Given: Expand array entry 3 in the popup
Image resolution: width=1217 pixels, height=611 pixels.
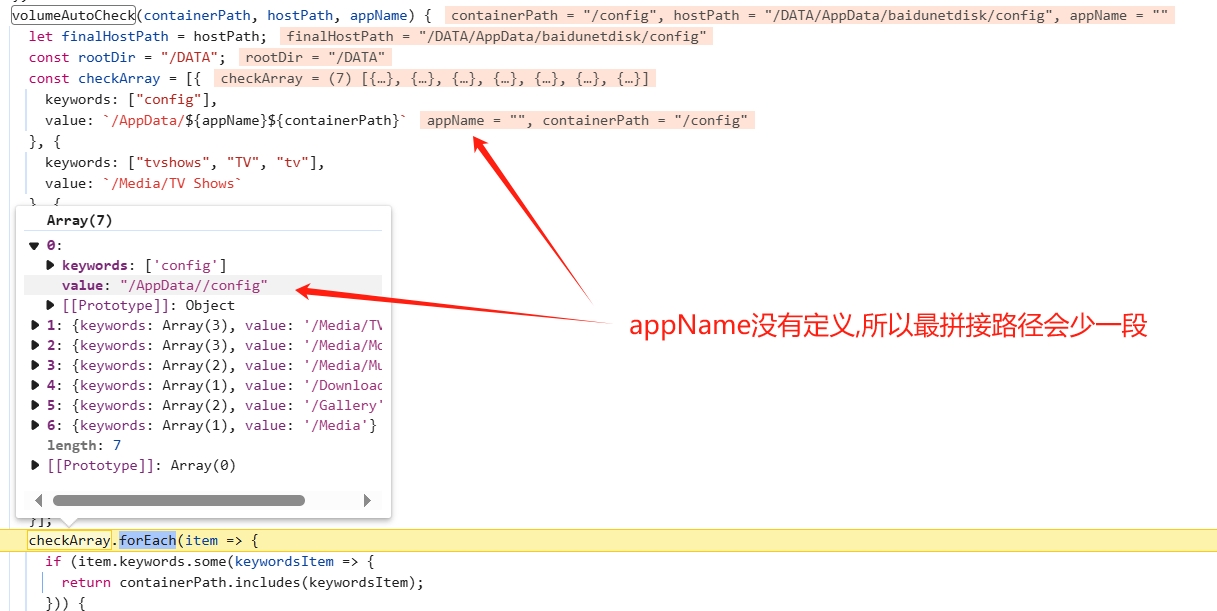Looking at the screenshot, I should point(36,365).
